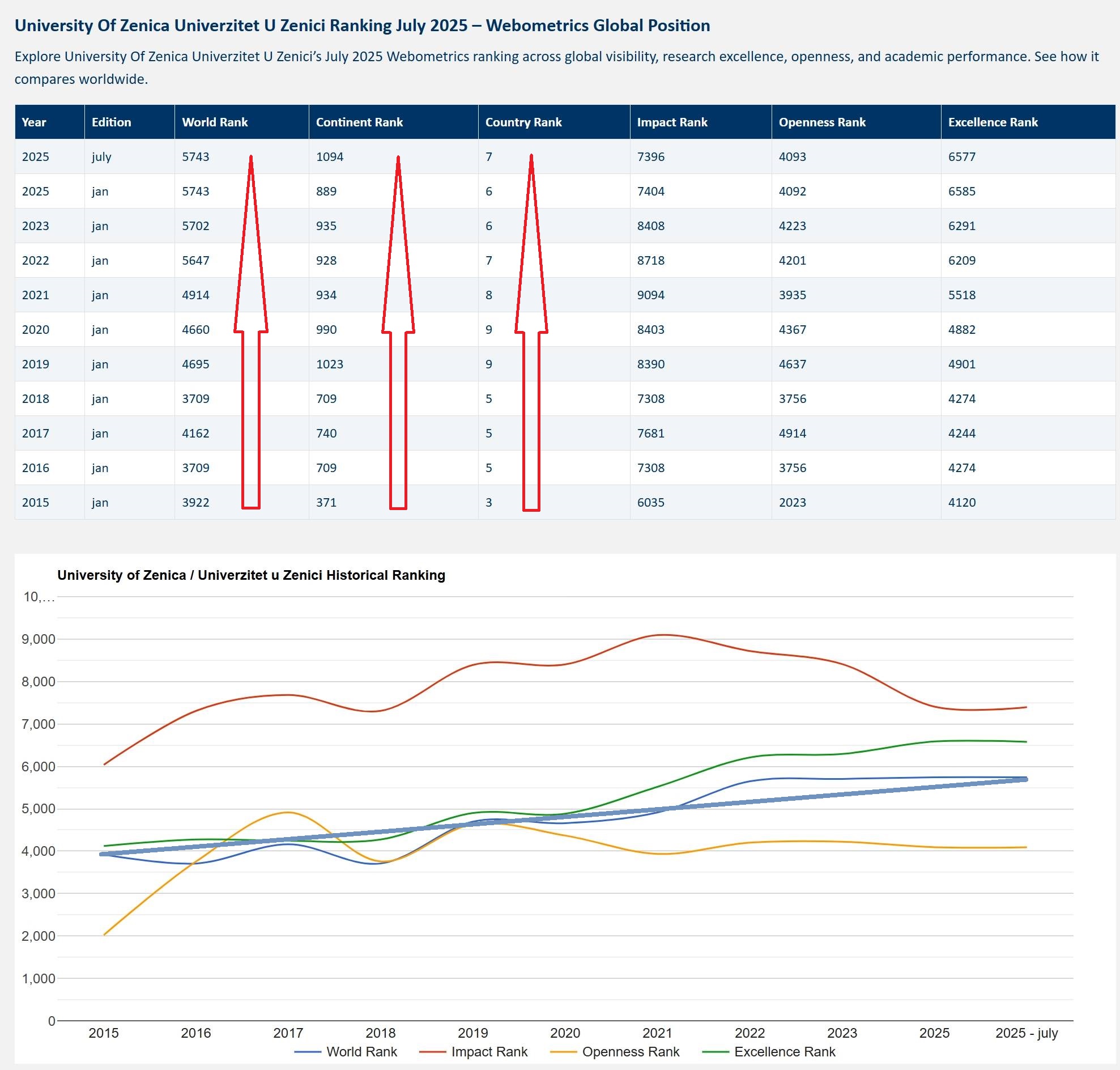Screen dimensions: 1120x1070
Task: Toggle Impact Rank legend entry
Action: (x=489, y=1051)
